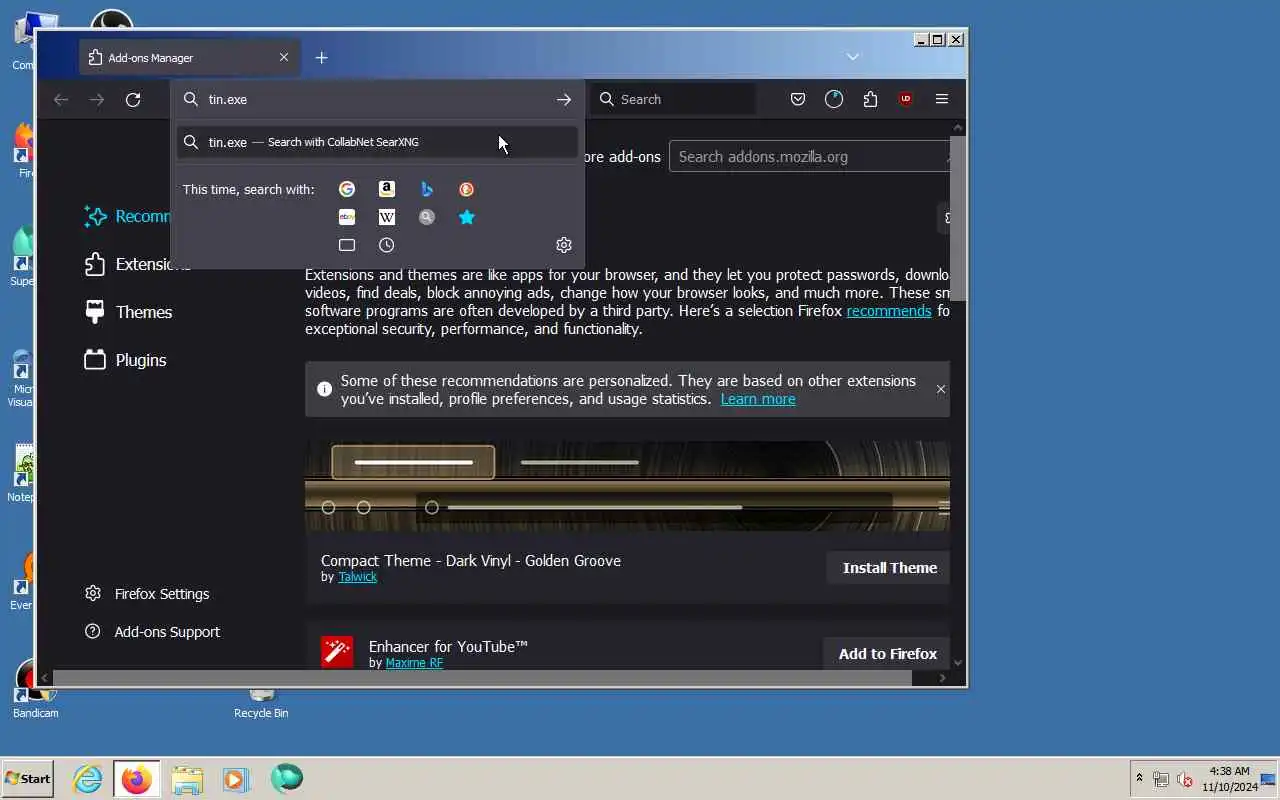1280x800 pixels.
Task: Search this time with the gray magnifier engine
Action: coord(427,217)
